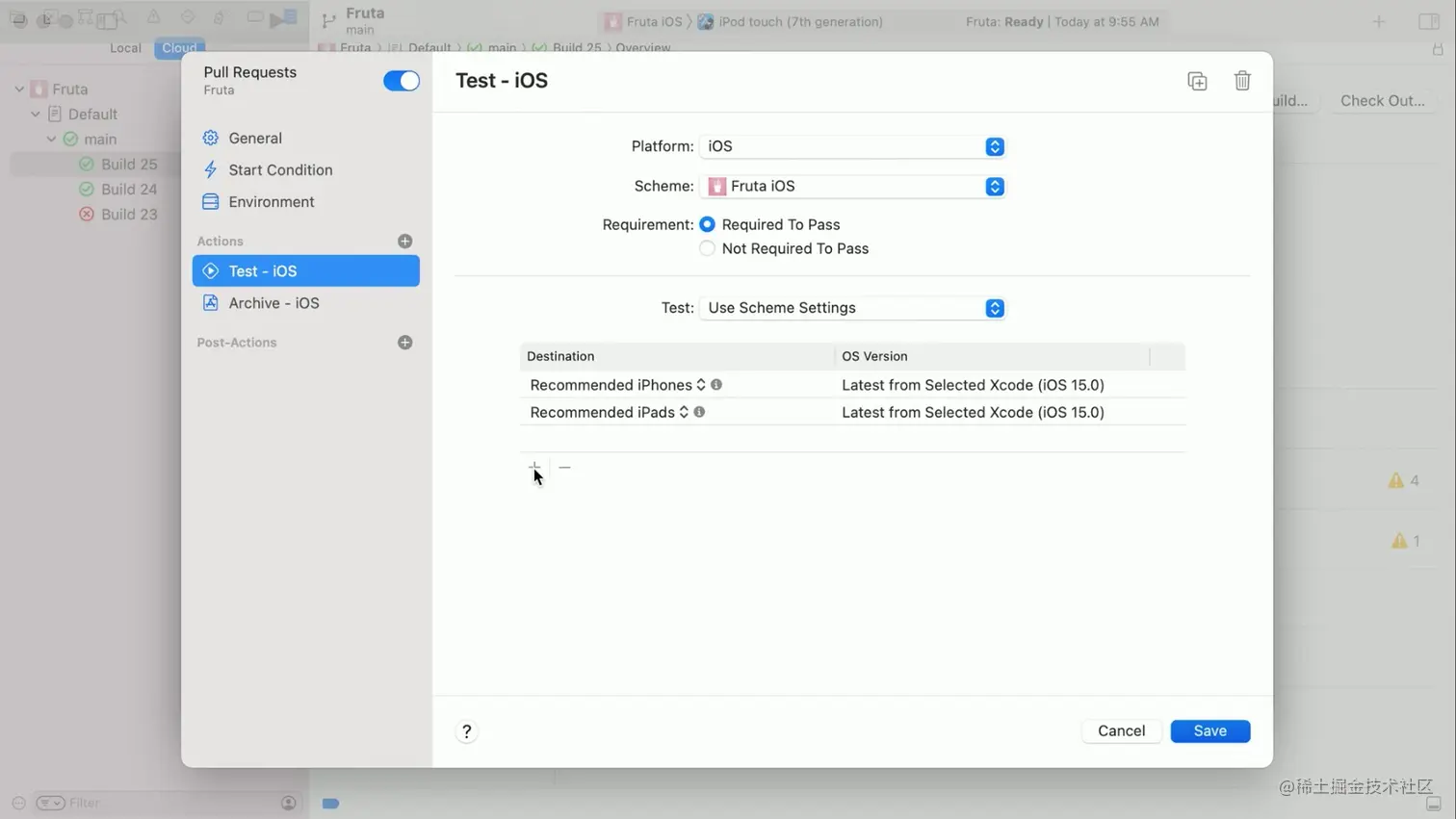Viewport: 1456px width, 819px height.
Task: Click Build 25 in the breadcrumb
Action: (x=577, y=48)
